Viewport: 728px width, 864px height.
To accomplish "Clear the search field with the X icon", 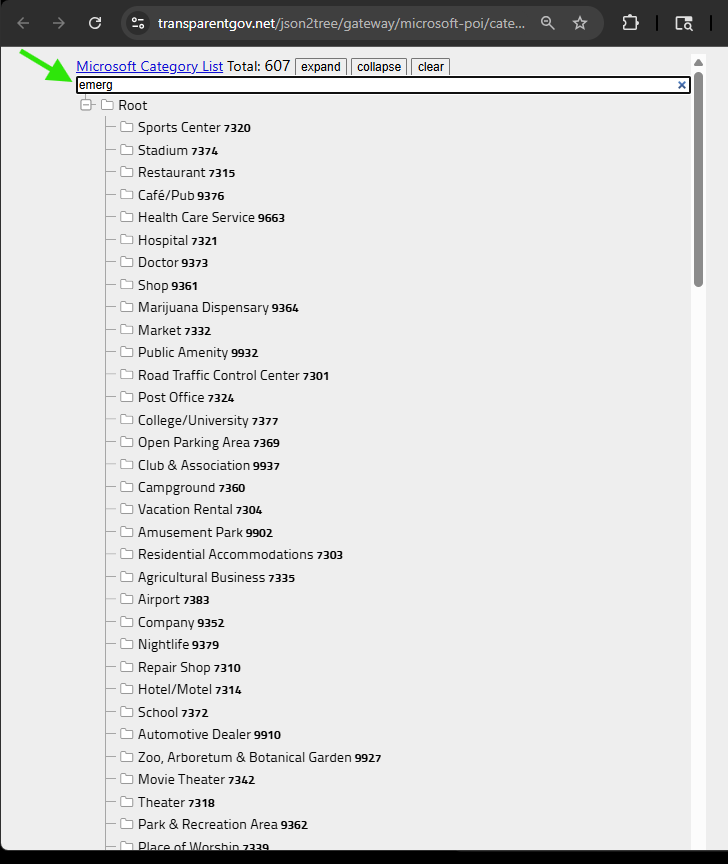I will click(682, 85).
